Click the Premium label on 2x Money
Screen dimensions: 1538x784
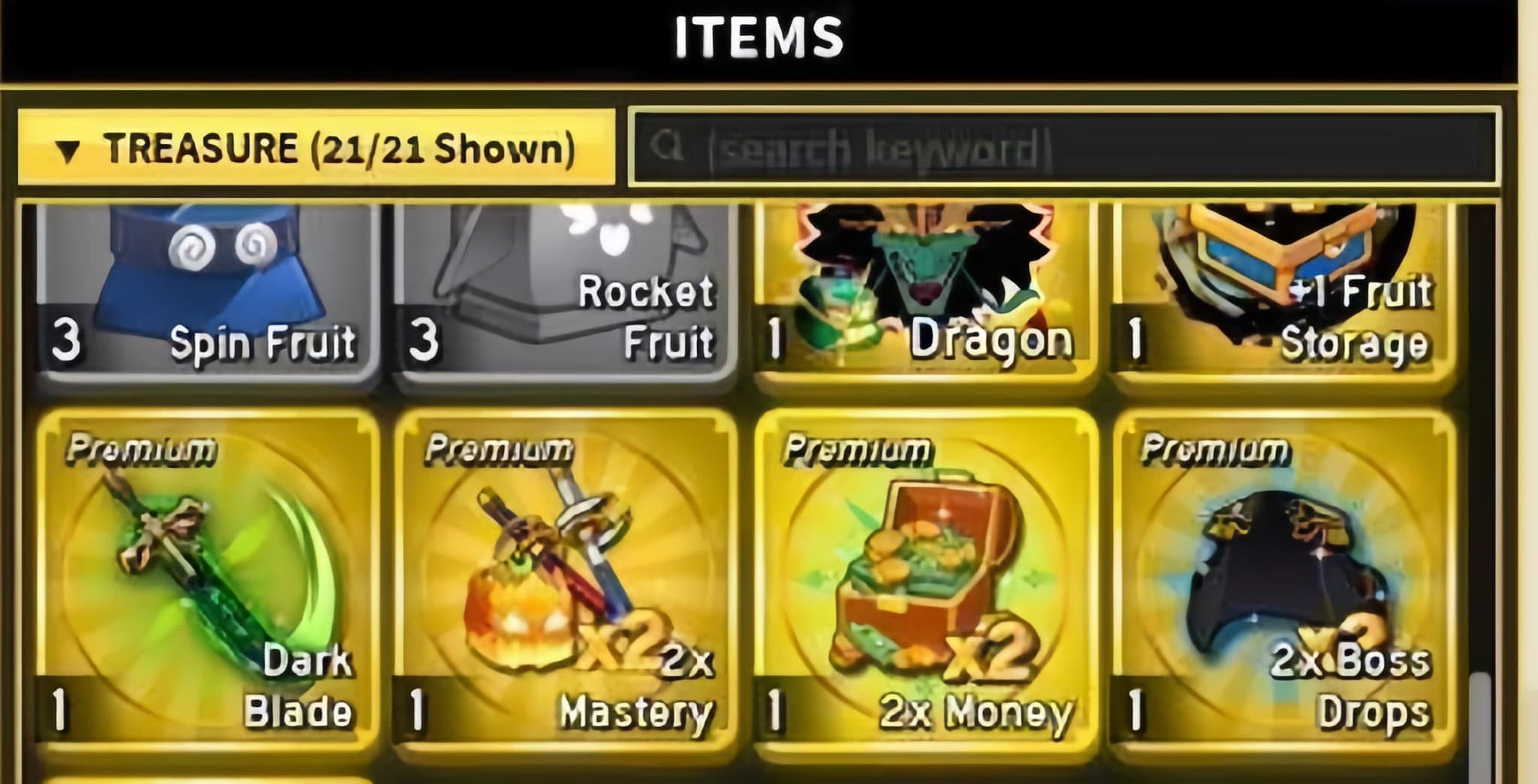[858, 451]
